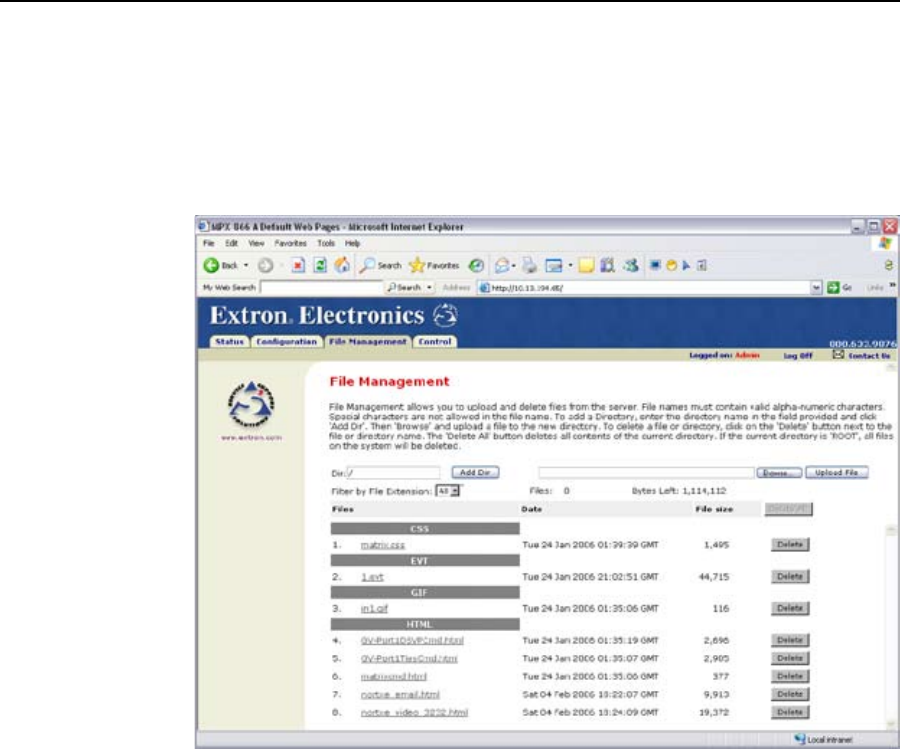Open the QV-Port1TiesCmd.html link
The width and height of the screenshot is (900, 749).
pyautogui.click(x=409, y=659)
